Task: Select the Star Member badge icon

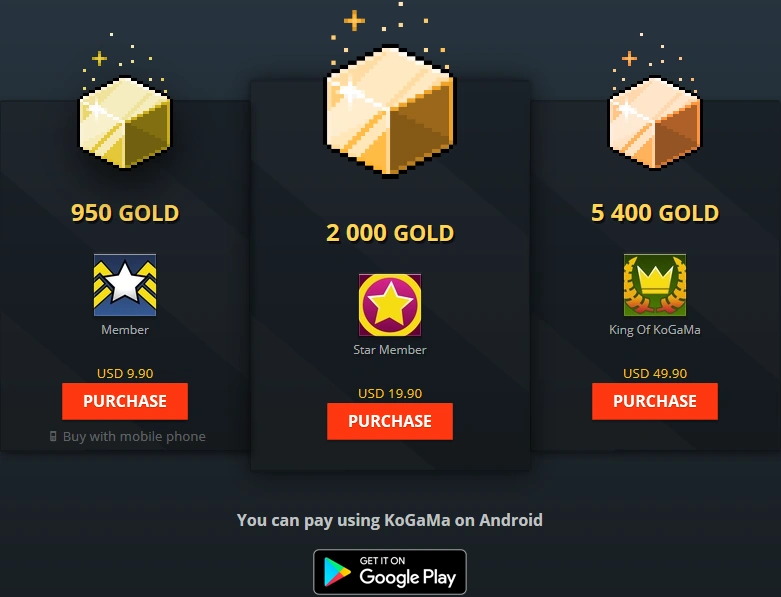Action: [390, 305]
